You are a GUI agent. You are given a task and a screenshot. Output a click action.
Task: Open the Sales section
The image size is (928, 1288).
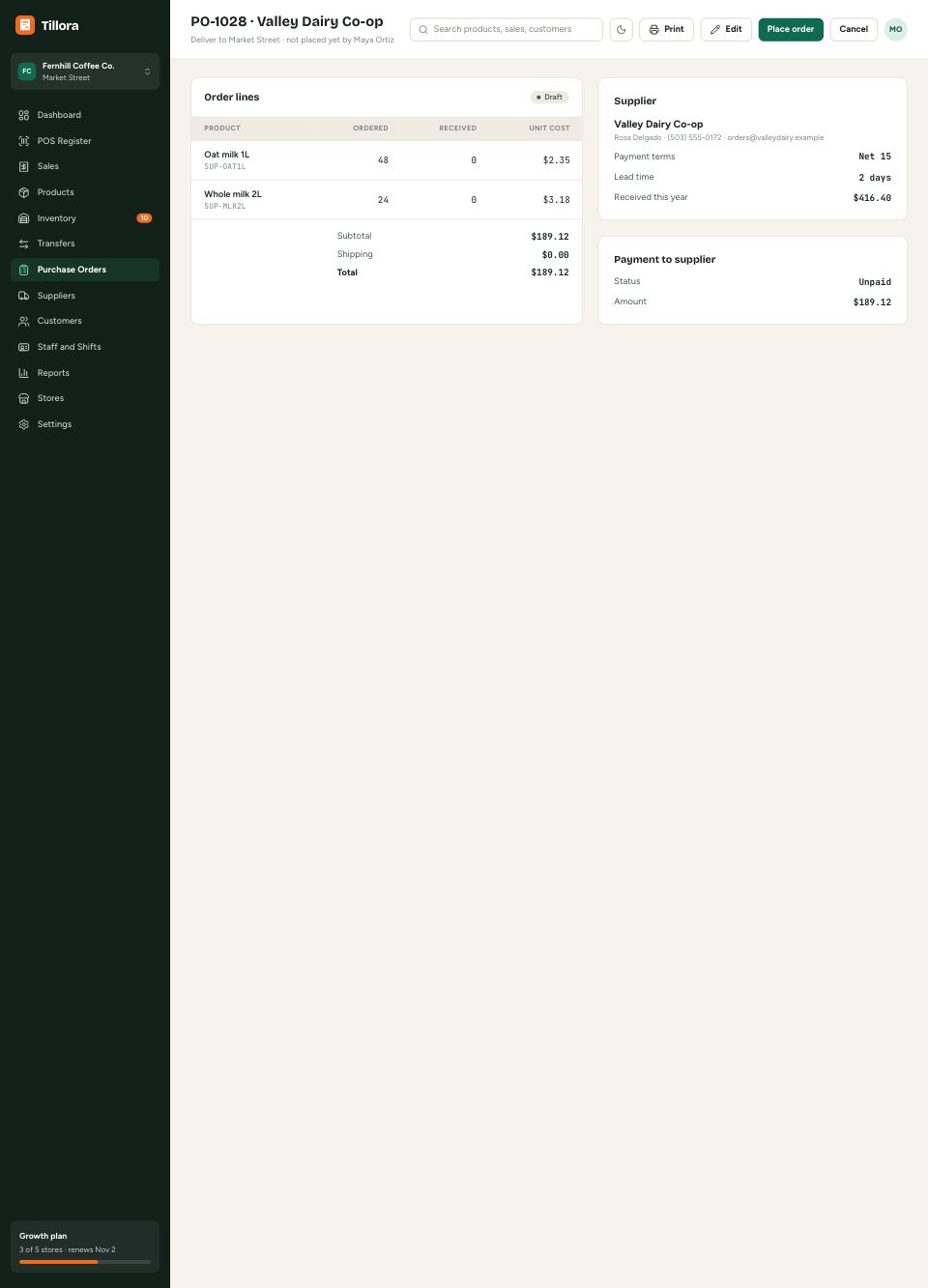[85, 166]
